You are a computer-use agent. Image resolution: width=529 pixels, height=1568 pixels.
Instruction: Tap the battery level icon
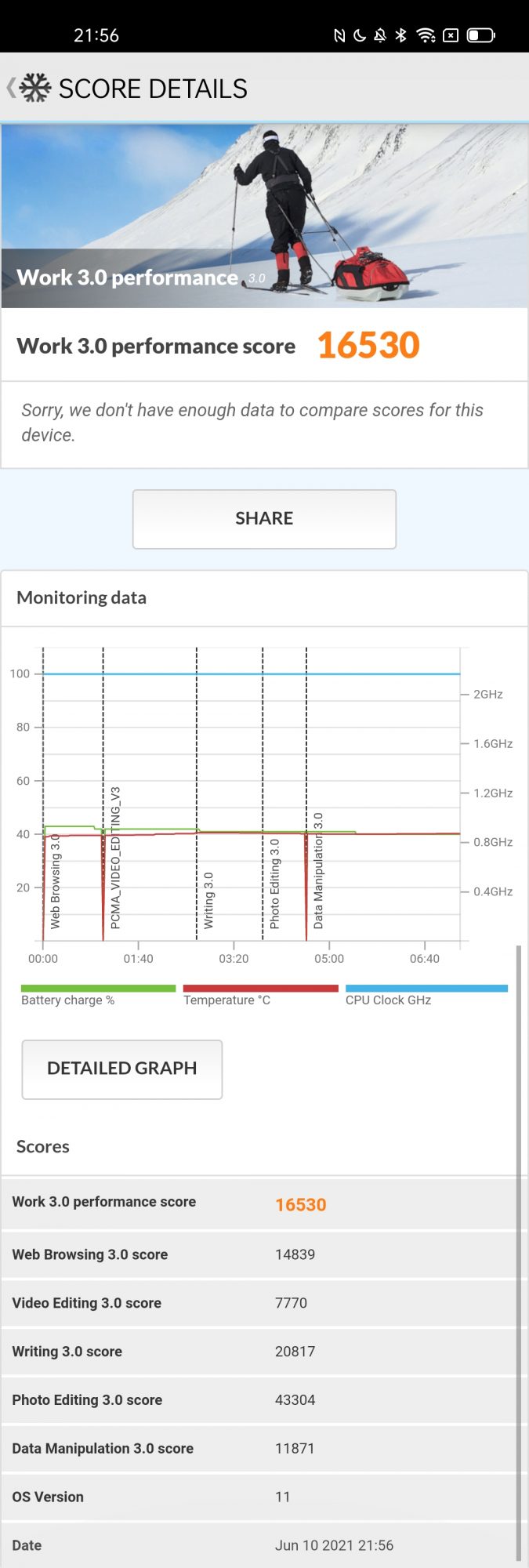click(480, 35)
